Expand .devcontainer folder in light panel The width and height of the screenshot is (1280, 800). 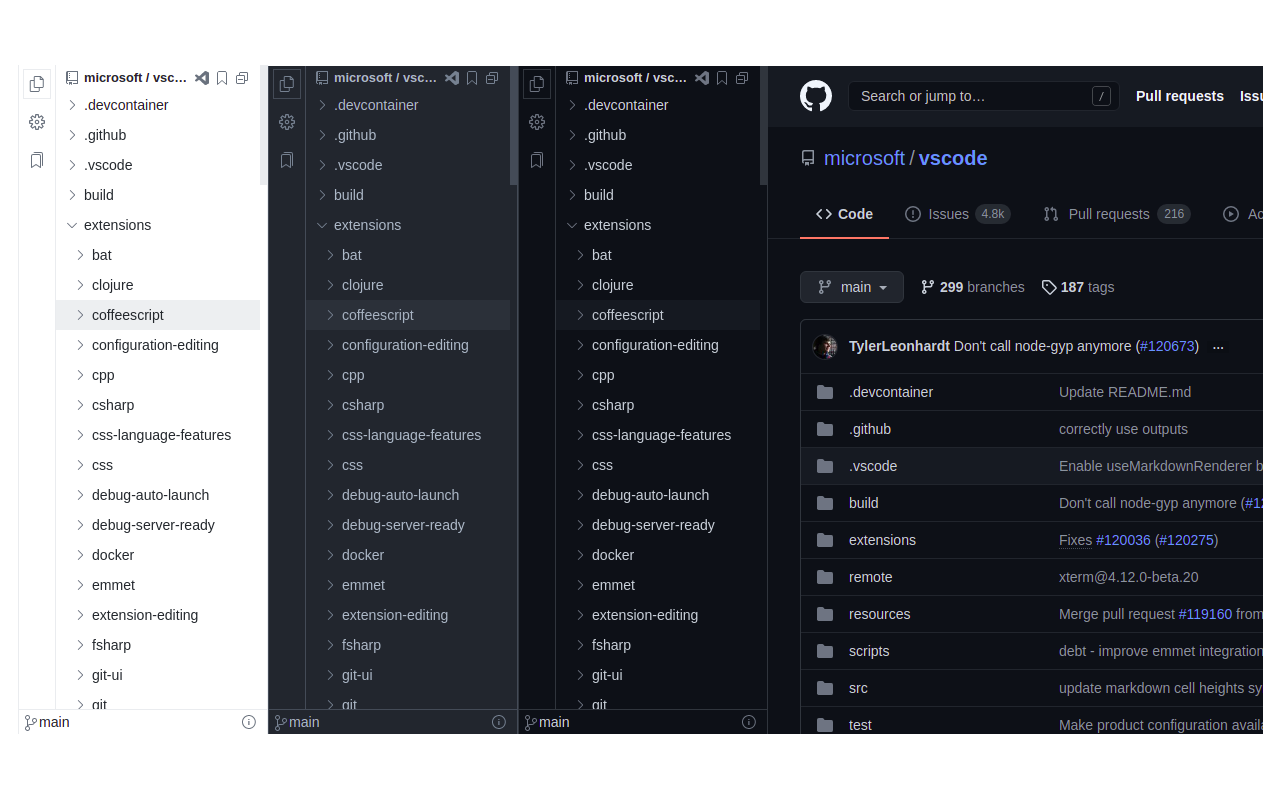[72, 105]
